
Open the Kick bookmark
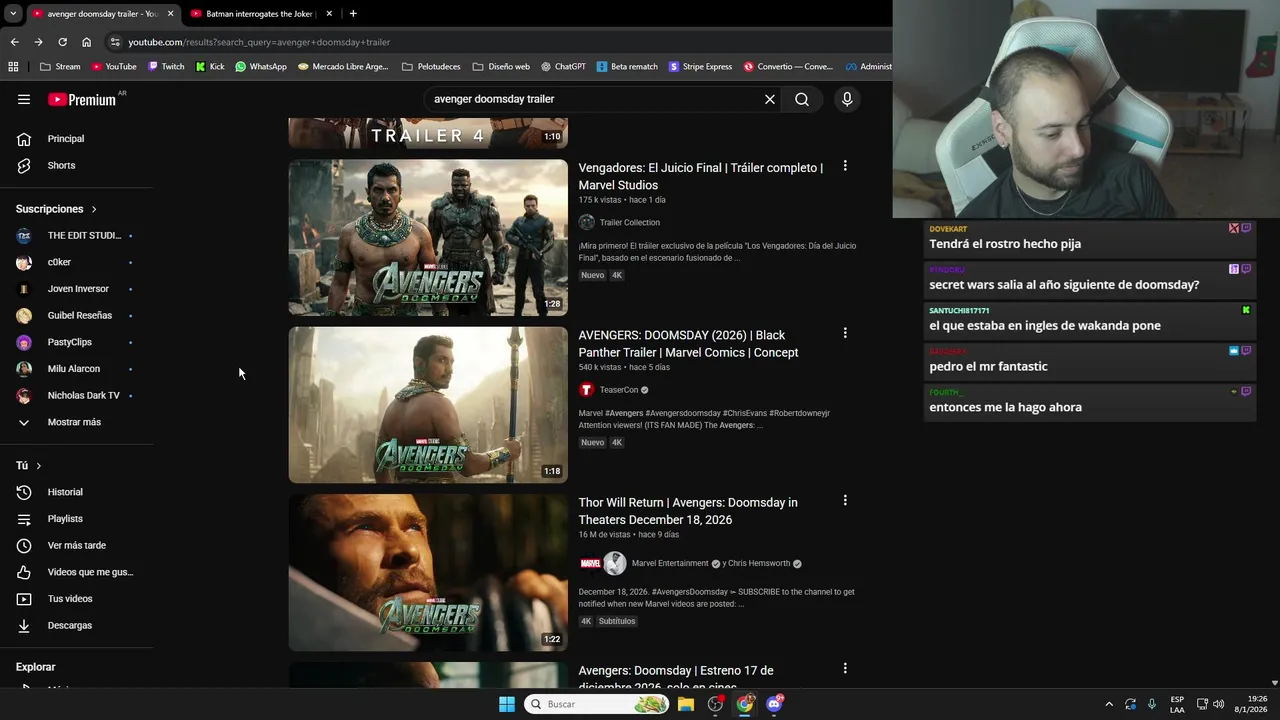pyautogui.click(x=210, y=67)
